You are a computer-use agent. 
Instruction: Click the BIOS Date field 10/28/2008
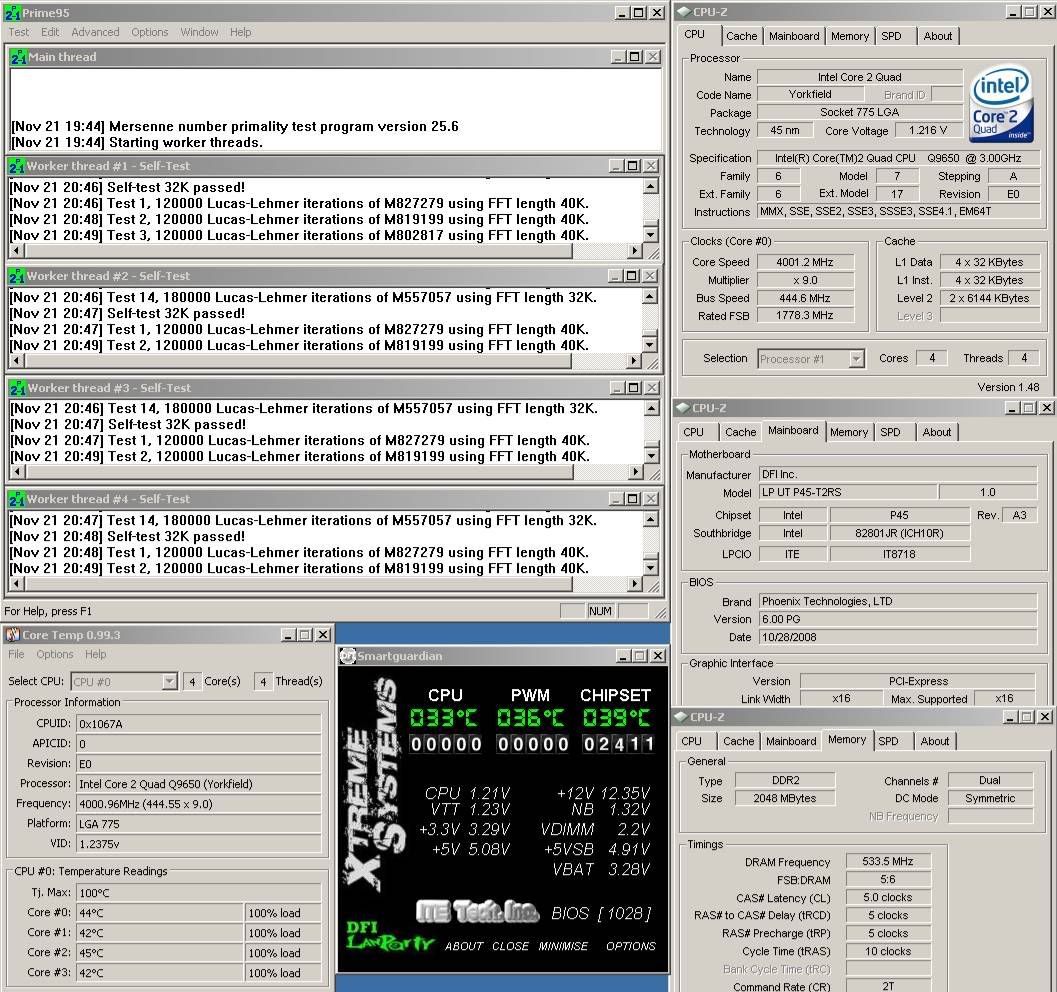(x=897, y=637)
